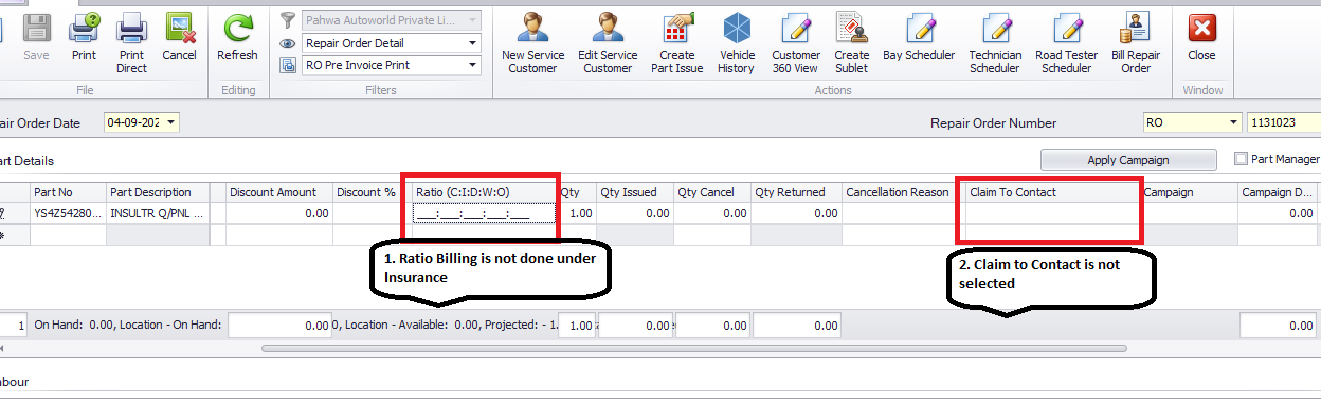Open Road Tester Scheduler
This screenshot has height=399, width=1321.
[x=1066, y=43]
